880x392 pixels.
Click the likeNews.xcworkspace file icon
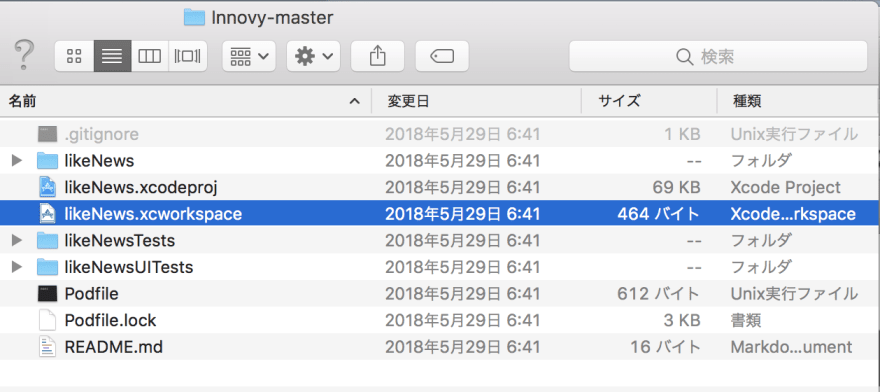[48, 213]
